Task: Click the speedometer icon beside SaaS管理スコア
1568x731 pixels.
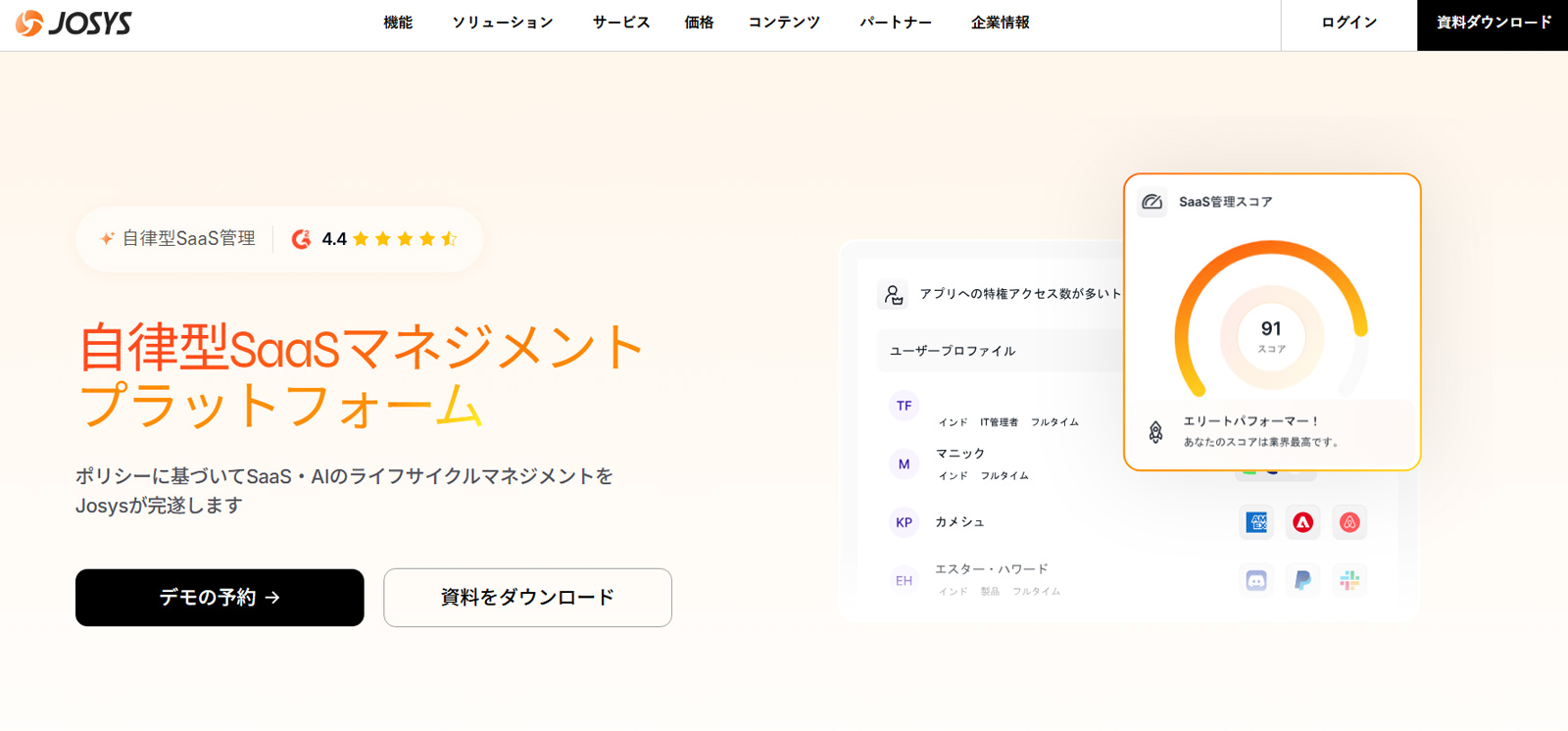Action: coord(1152,202)
